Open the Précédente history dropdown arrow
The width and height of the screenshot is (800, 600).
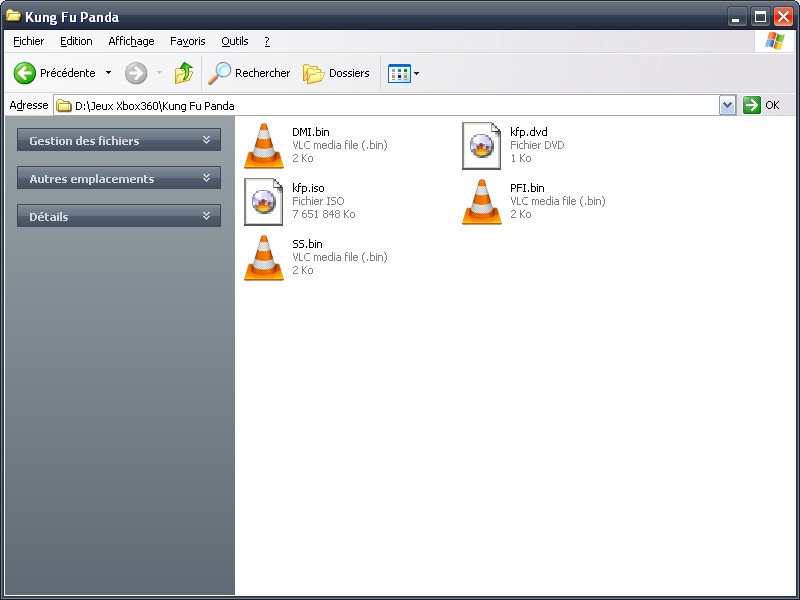[x=108, y=73]
